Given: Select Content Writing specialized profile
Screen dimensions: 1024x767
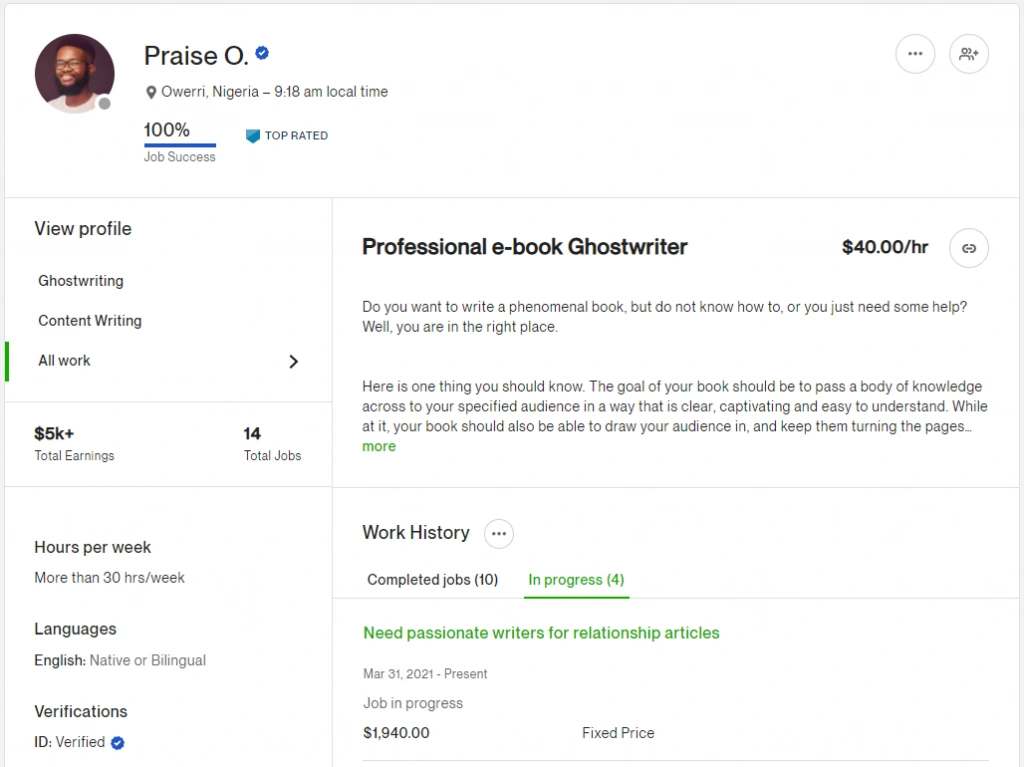Looking at the screenshot, I should (89, 321).
